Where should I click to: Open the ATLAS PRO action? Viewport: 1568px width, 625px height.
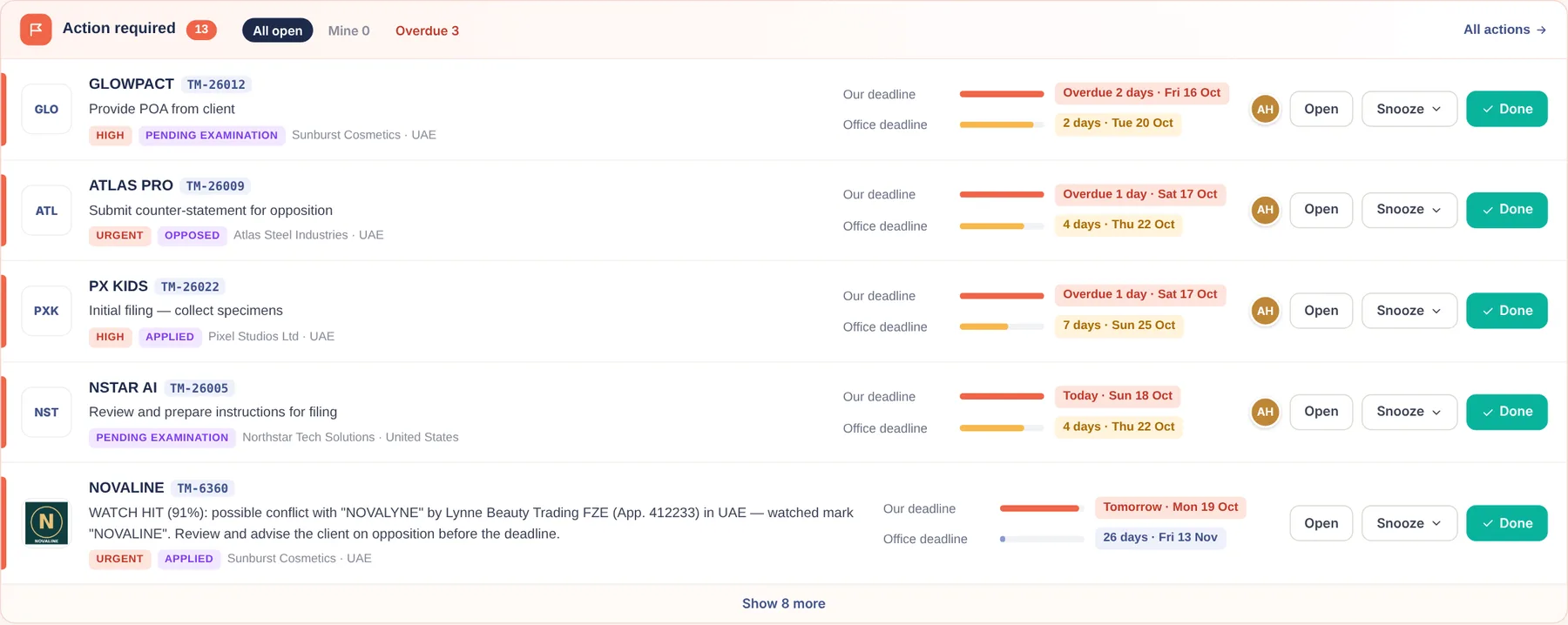1321,210
